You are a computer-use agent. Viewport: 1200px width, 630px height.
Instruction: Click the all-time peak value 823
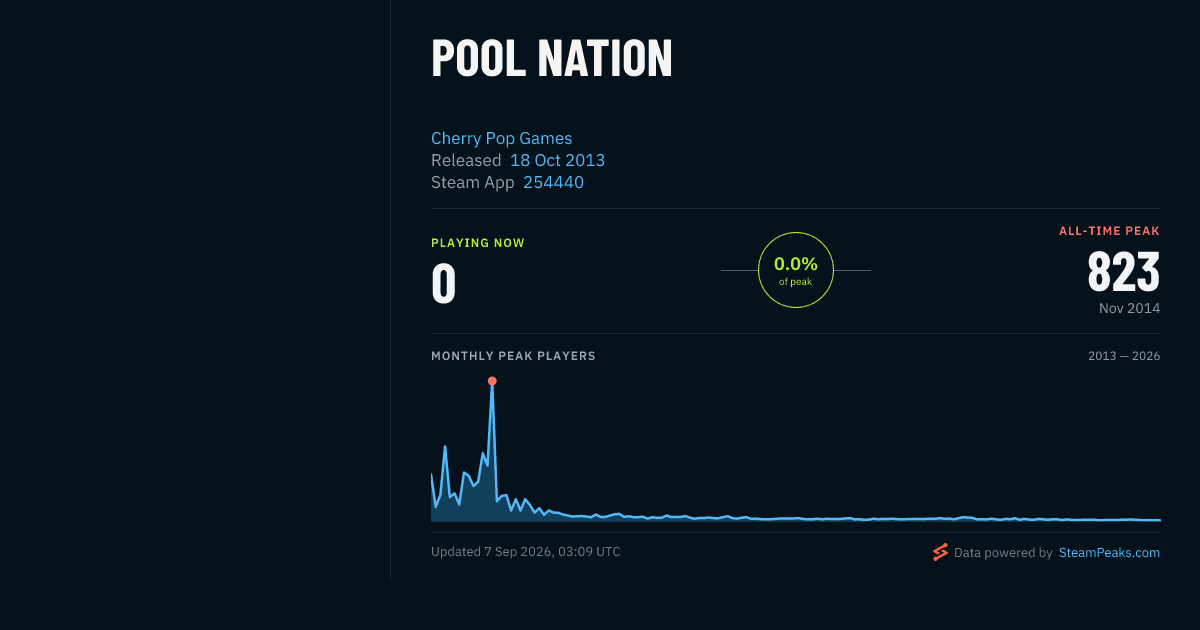[1124, 271]
